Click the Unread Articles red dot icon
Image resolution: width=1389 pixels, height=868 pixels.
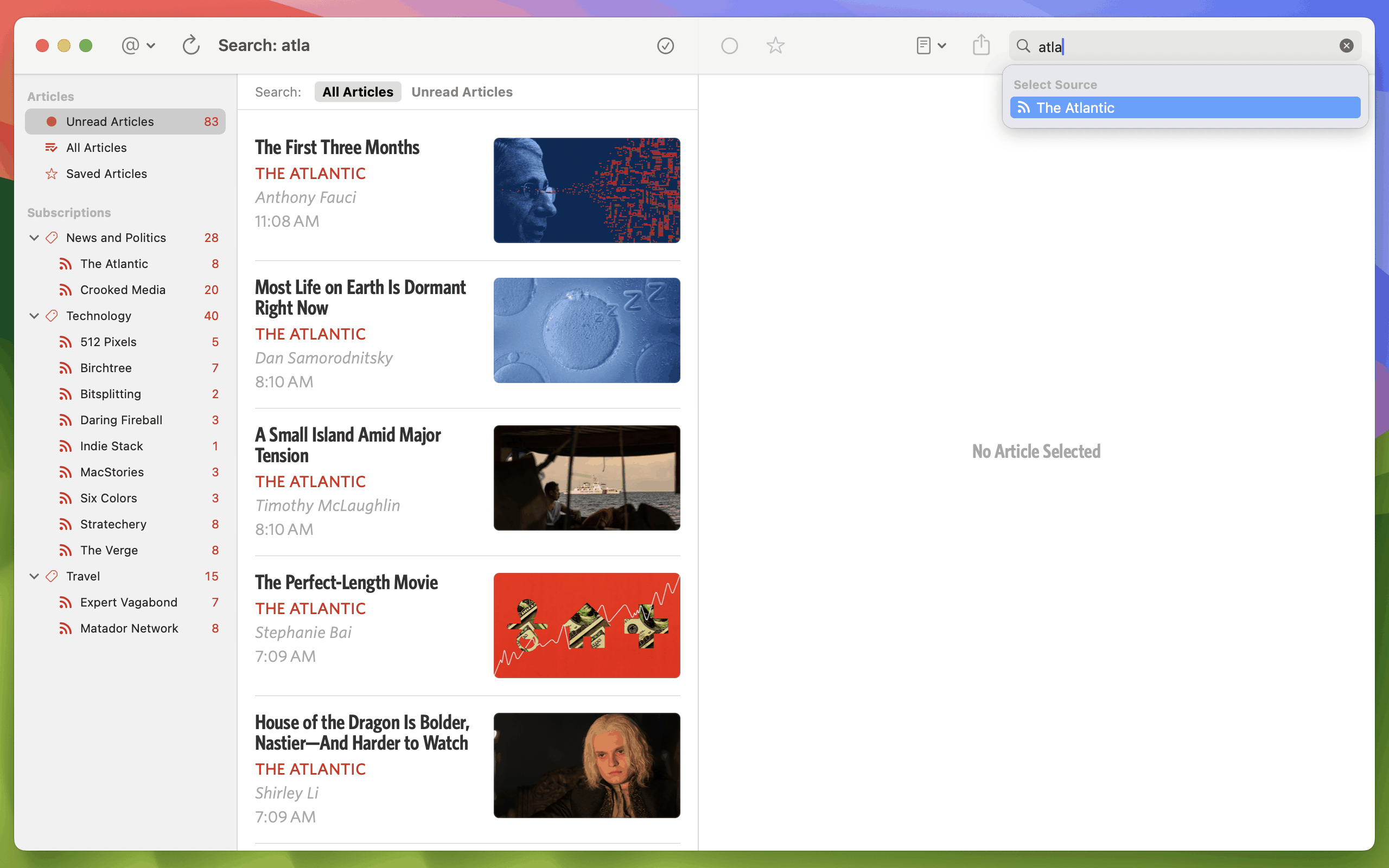52,121
